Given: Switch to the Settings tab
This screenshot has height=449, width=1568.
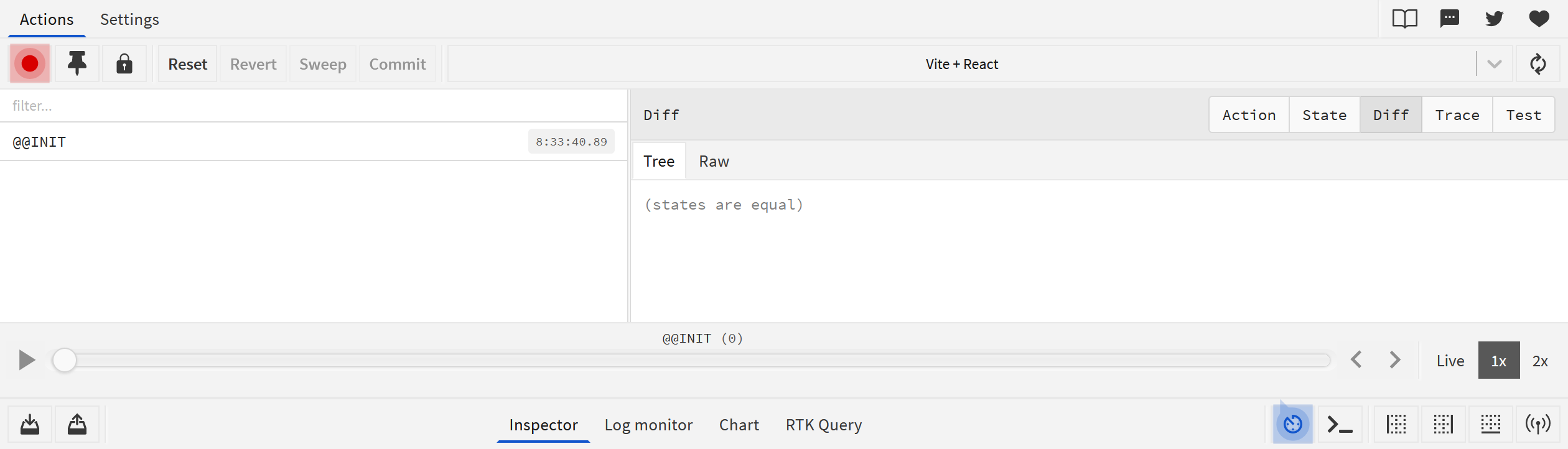Looking at the screenshot, I should 129,19.
